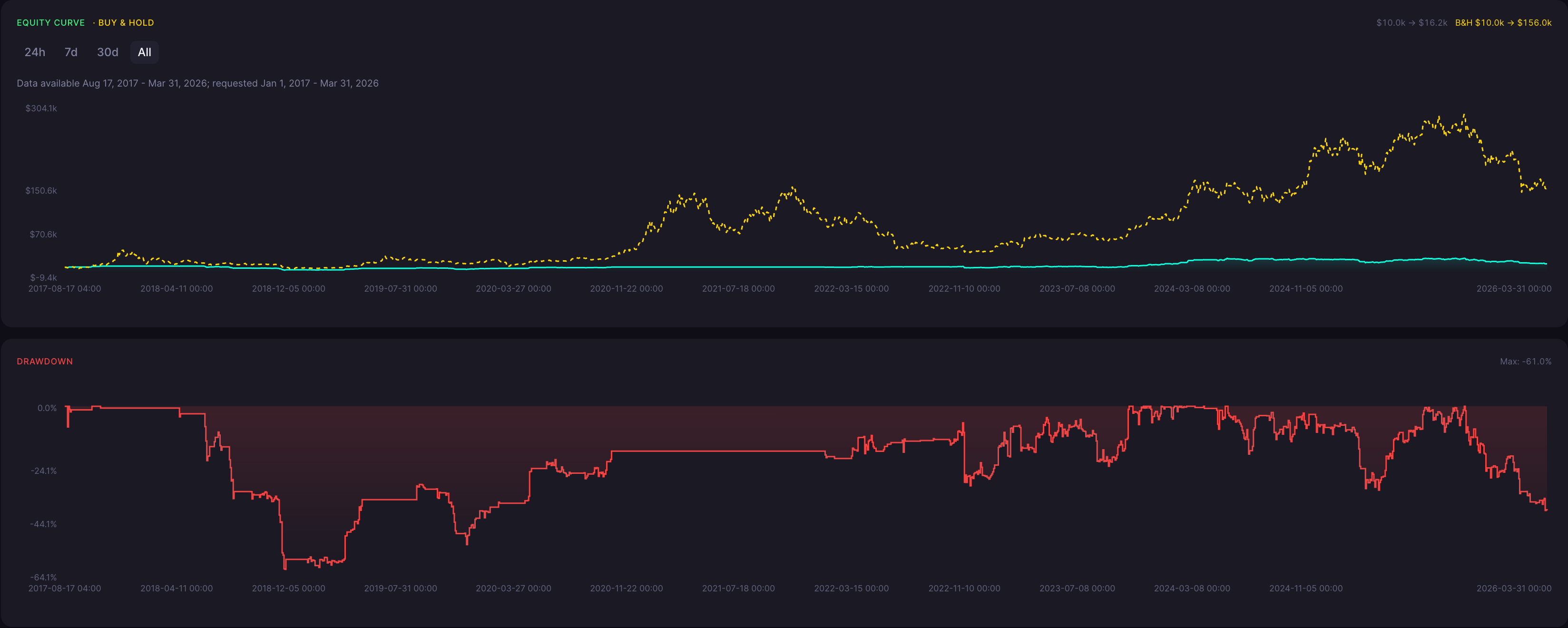Click equity chart 2017-08-17 04:00 date label

(65, 288)
